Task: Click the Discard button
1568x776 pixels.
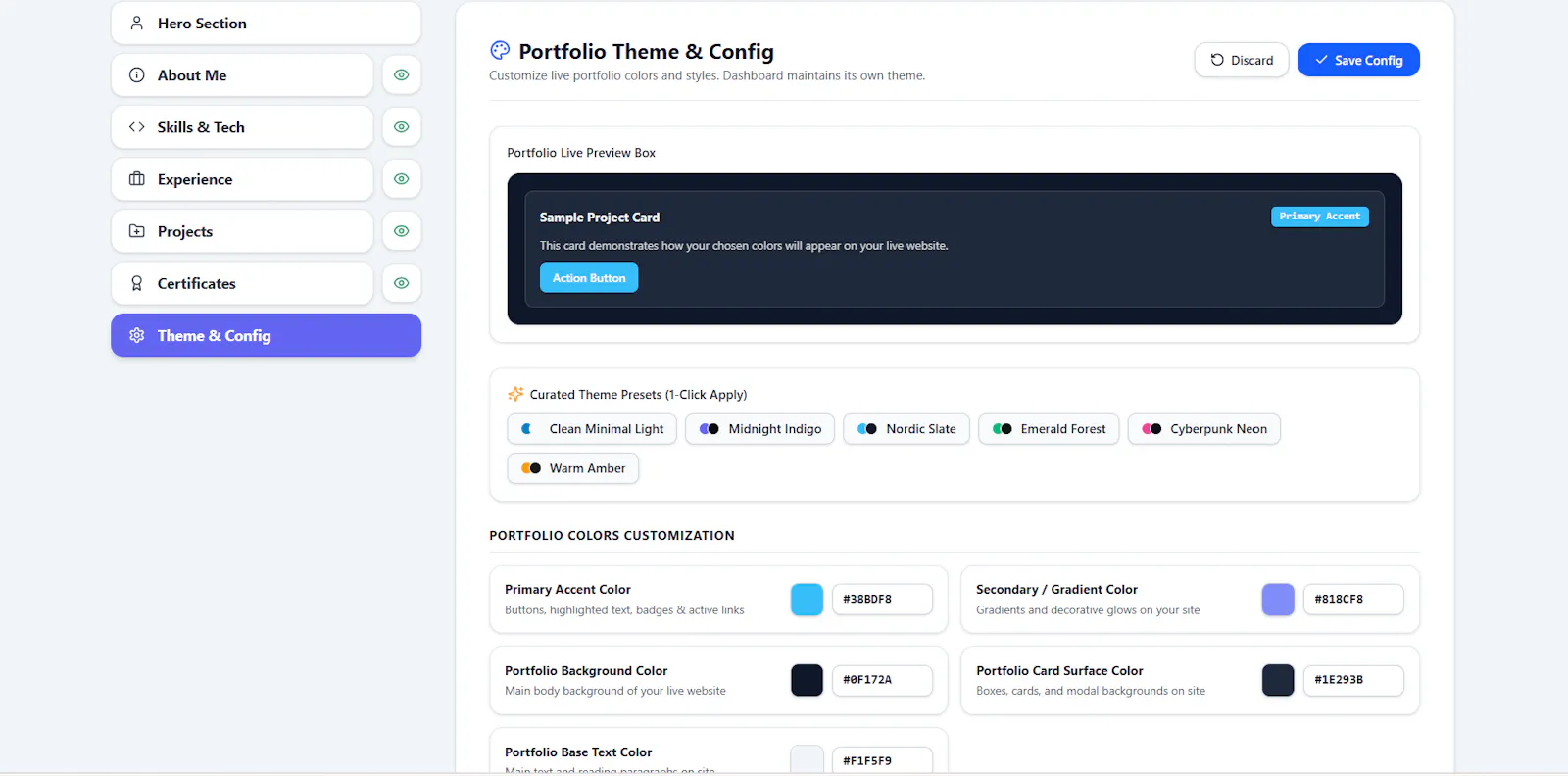Action: pos(1241,60)
